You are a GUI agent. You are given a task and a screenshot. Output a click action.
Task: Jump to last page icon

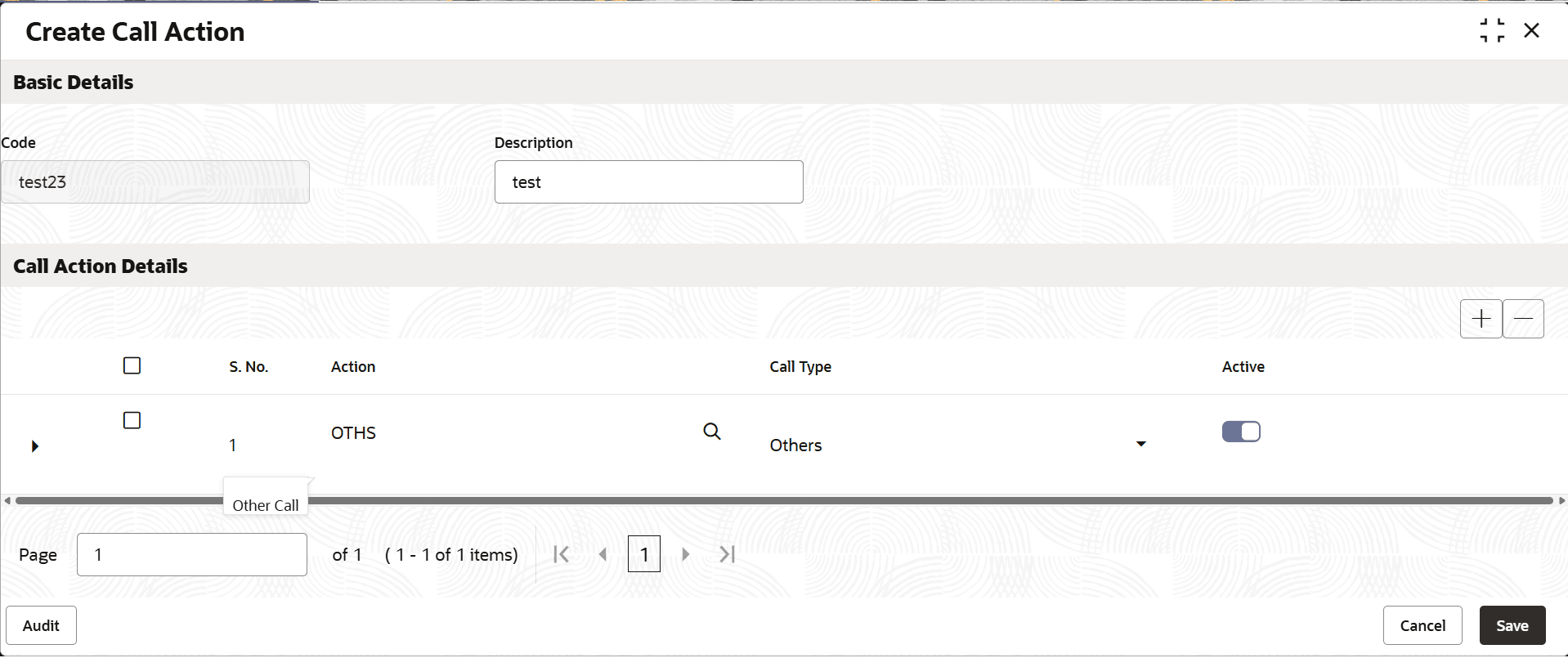(728, 554)
